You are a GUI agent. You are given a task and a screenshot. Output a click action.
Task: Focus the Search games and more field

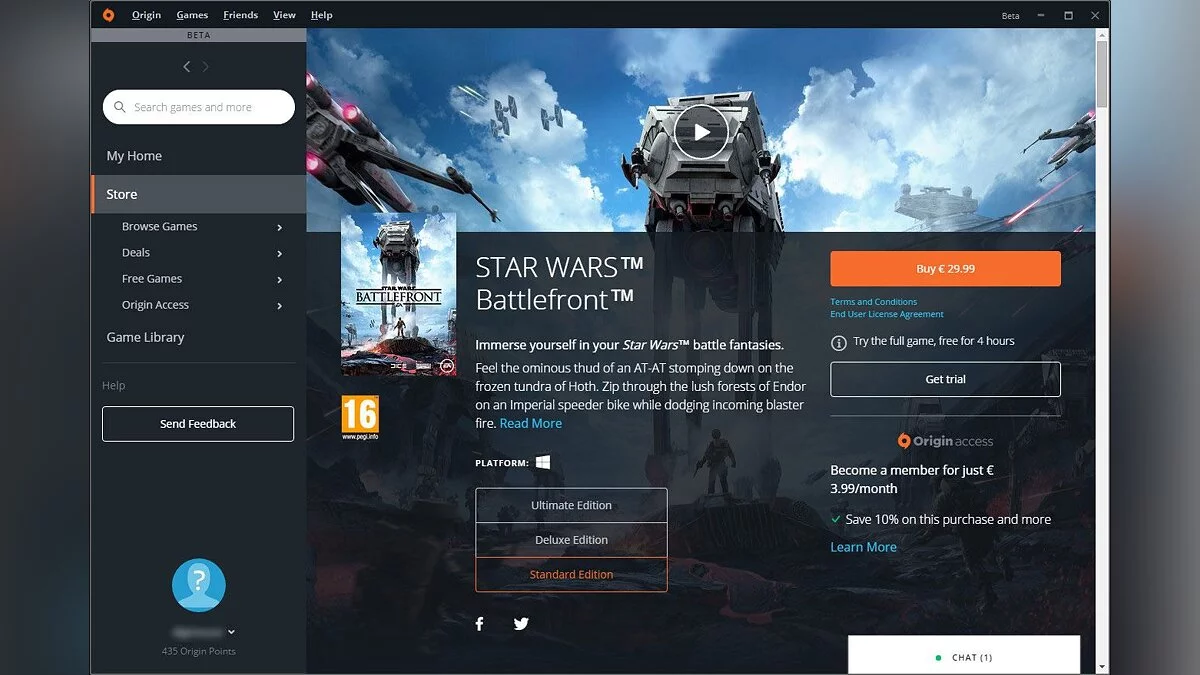[x=199, y=107]
